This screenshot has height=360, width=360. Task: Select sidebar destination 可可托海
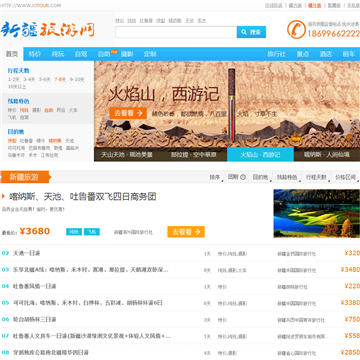(x=17, y=148)
